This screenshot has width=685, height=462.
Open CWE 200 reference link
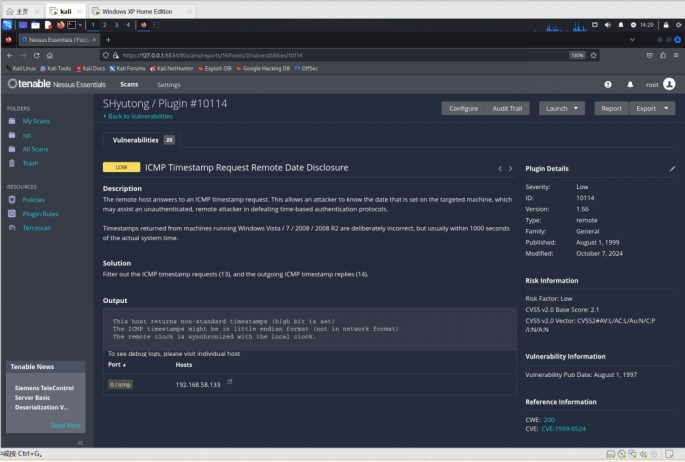click(x=549, y=420)
